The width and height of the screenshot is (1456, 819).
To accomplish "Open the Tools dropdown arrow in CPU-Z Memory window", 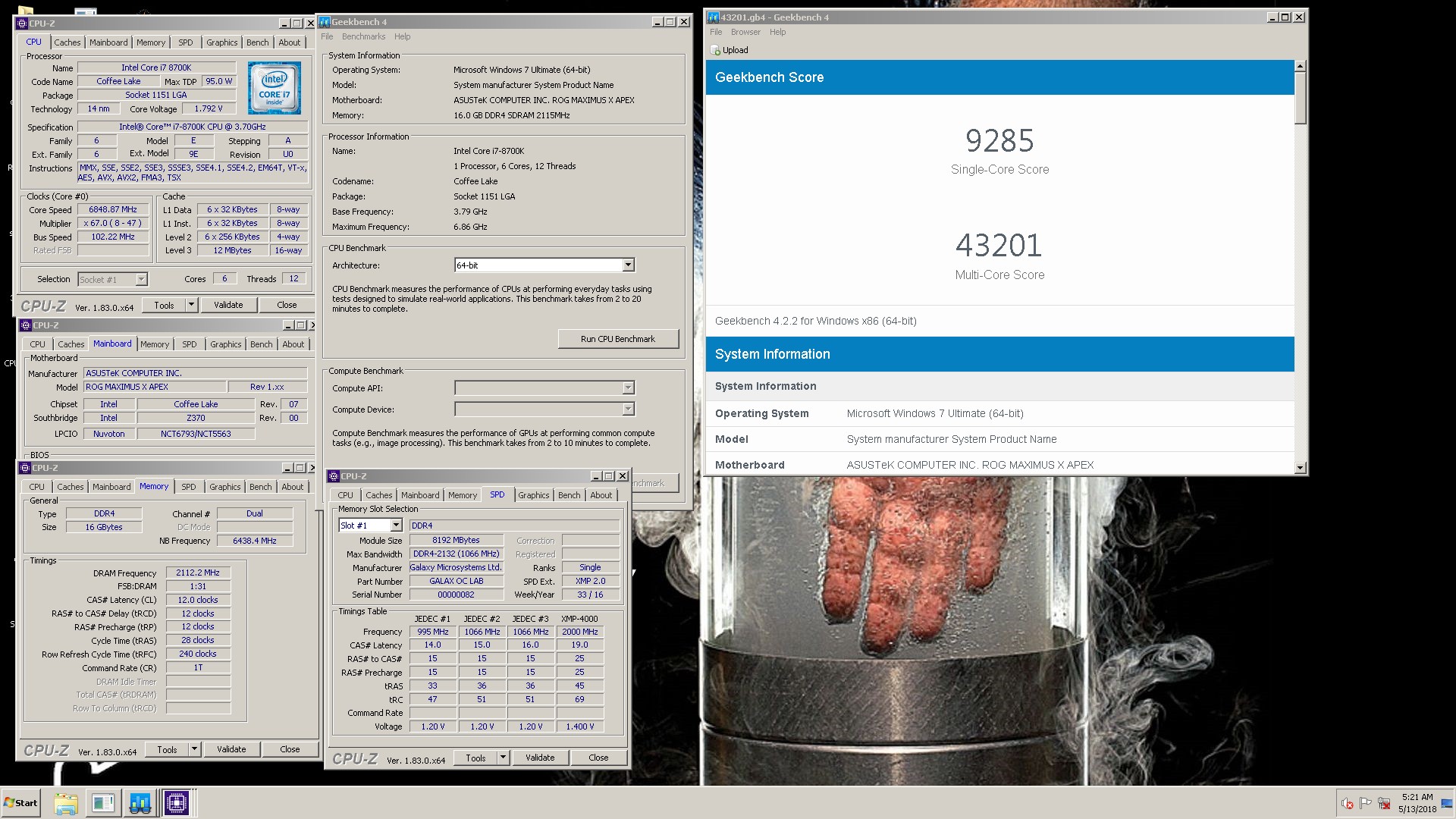I will pos(194,749).
